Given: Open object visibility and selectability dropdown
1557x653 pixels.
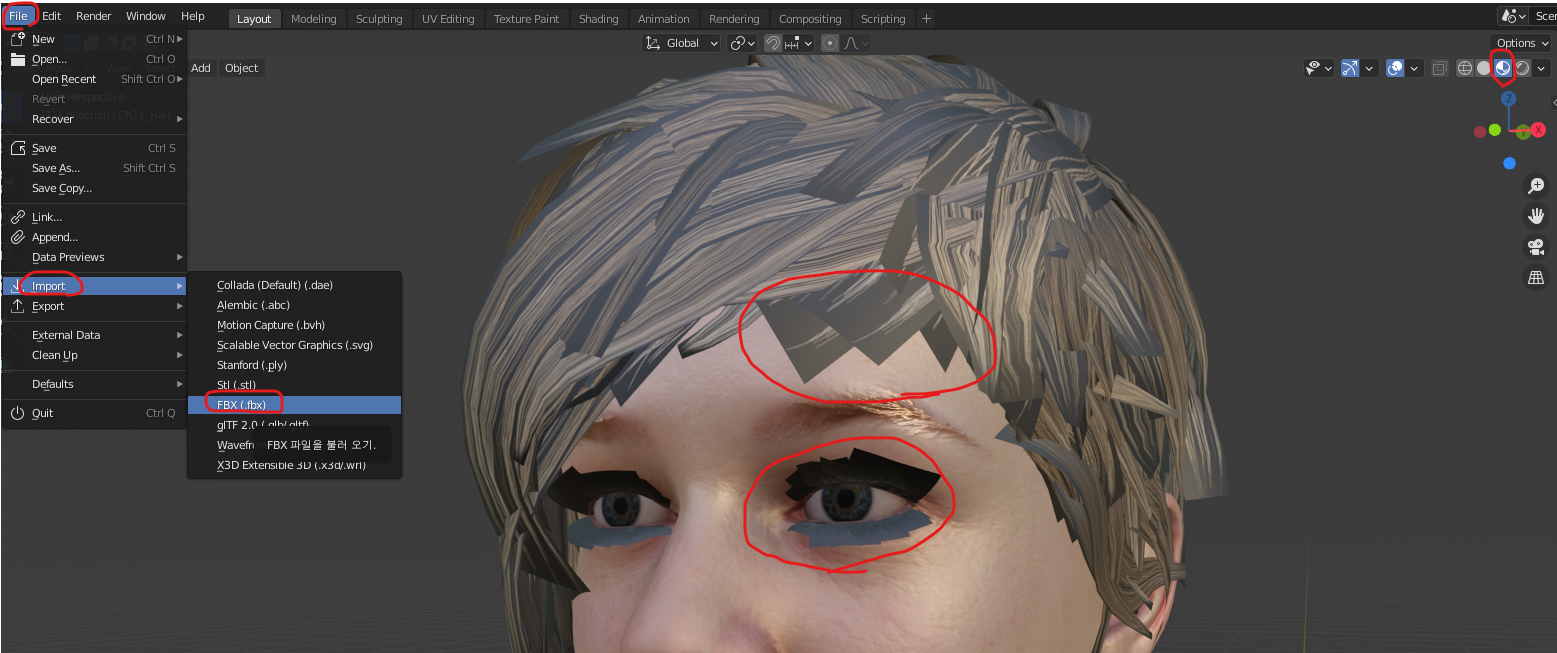Looking at the screenshot, I should (x=1319, y=68).
